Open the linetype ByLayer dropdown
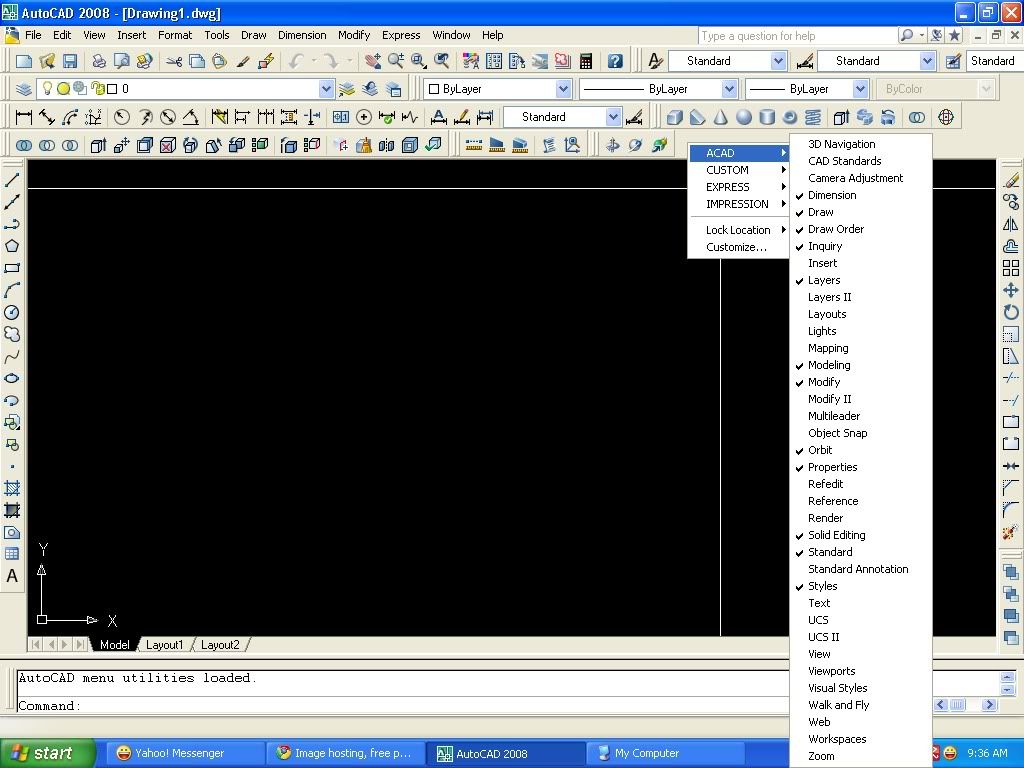This screenshot has width=1024, height=768. click(729, 89)
